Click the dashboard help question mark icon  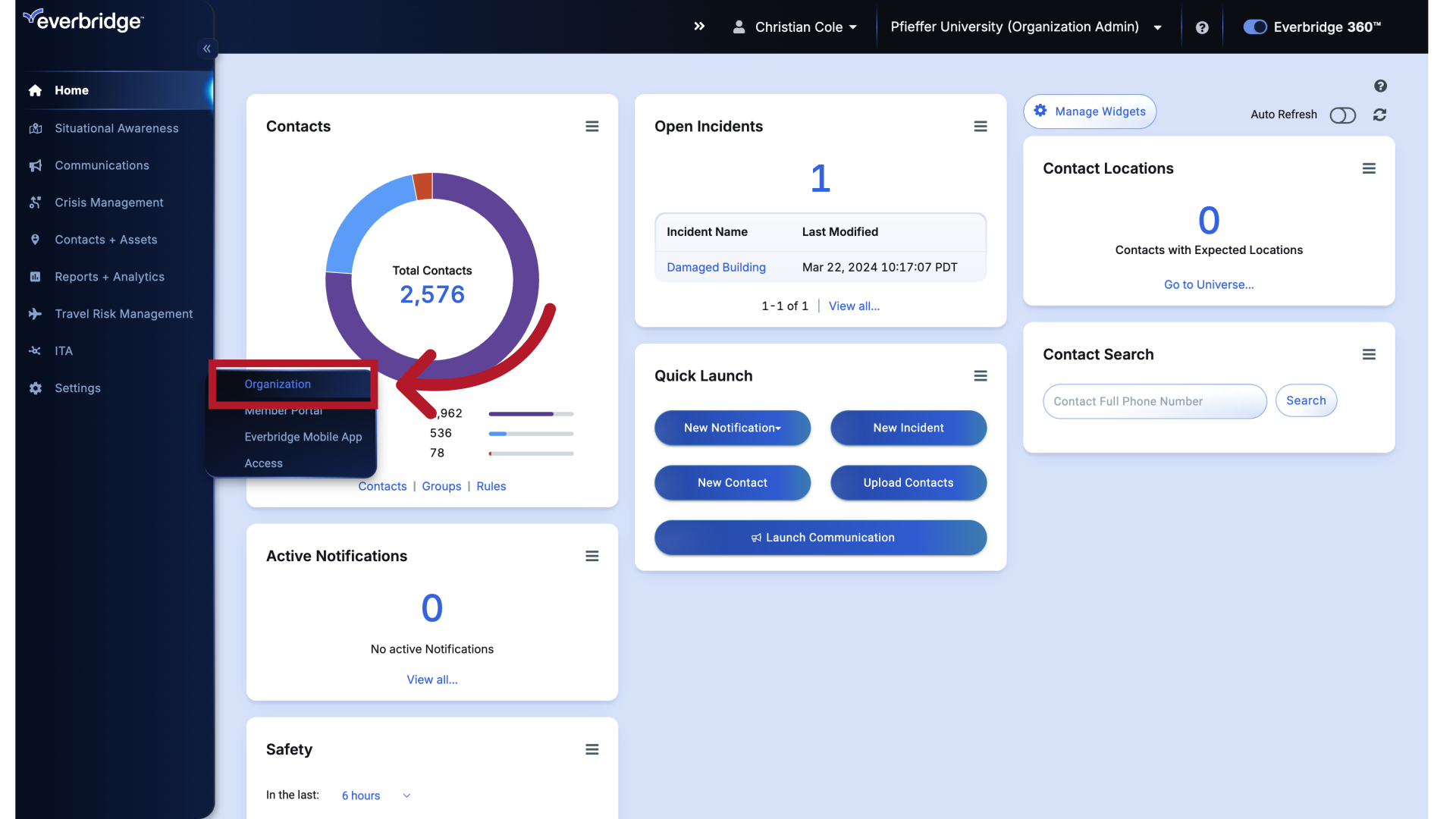(x=1380, y=86)
